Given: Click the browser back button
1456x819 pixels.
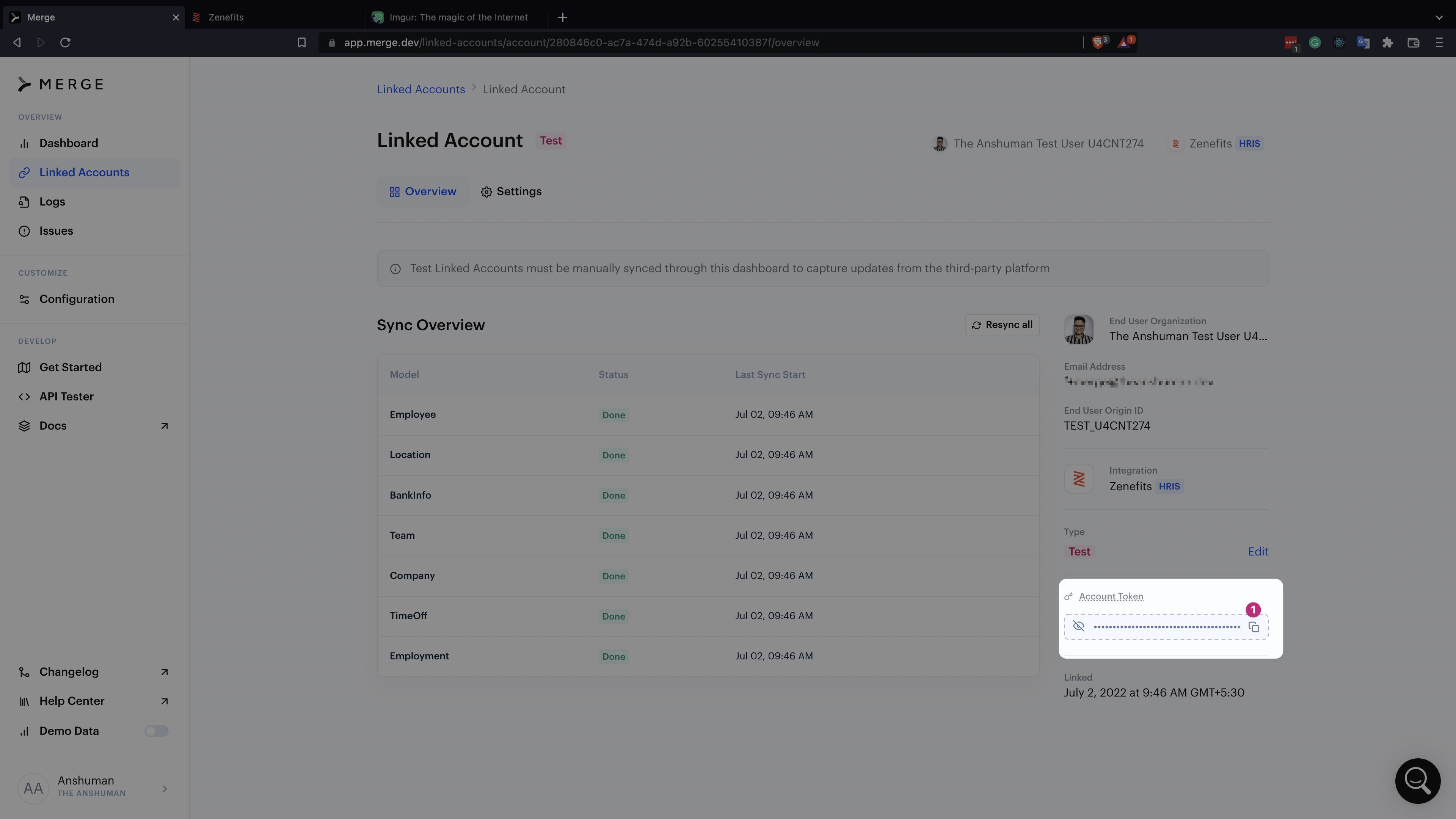Looking at the screenshot, I should coord(17,42).
